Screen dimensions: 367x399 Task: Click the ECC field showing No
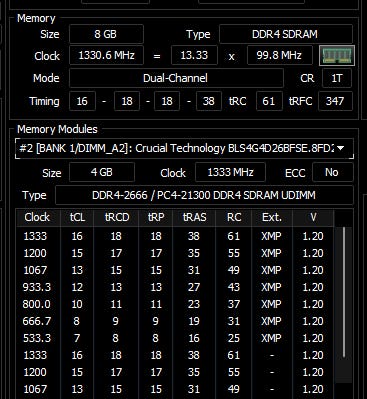click(x=332, y=172)
